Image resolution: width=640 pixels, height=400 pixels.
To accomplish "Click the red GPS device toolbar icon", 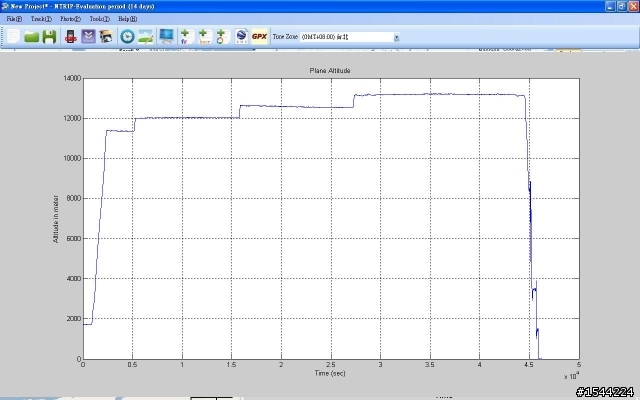I will pyautogui.click(x=71, y=37).
